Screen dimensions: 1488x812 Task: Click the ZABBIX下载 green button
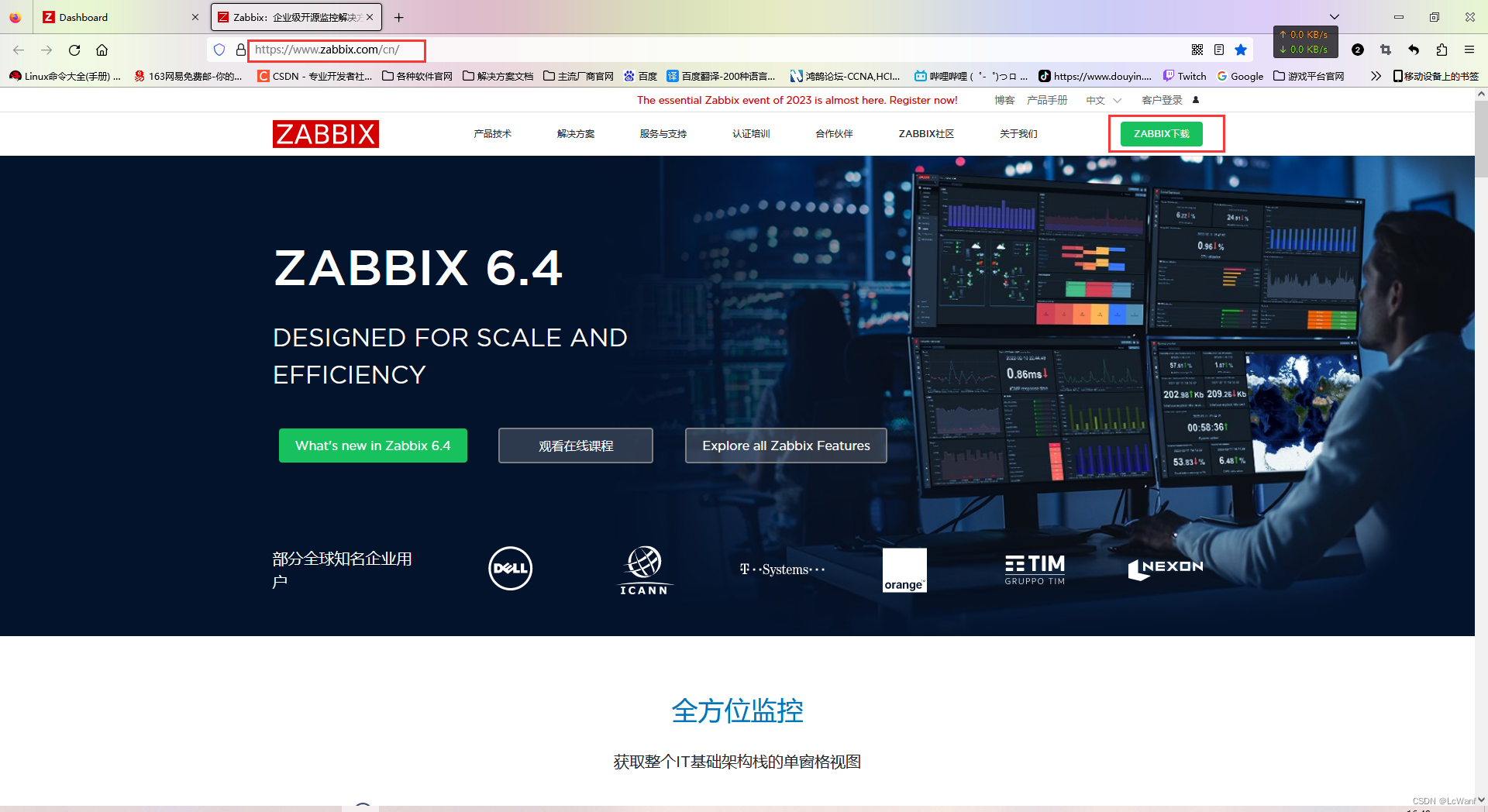pyautogui.click(x=1161, y=134)
